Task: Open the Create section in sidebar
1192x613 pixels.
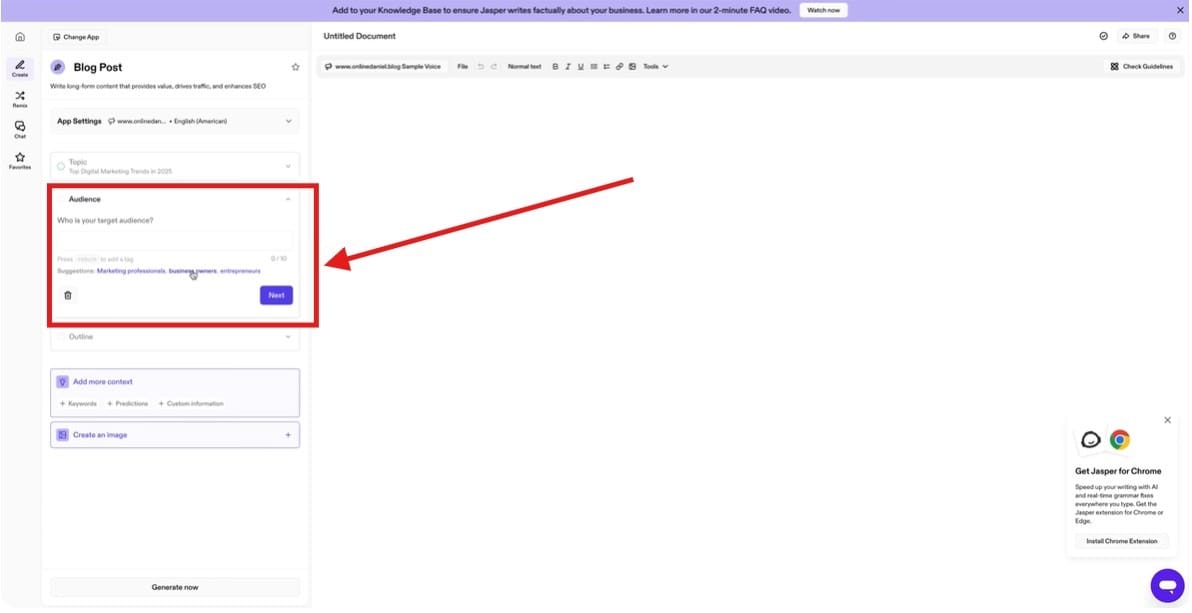Action: tap(20, 68)
